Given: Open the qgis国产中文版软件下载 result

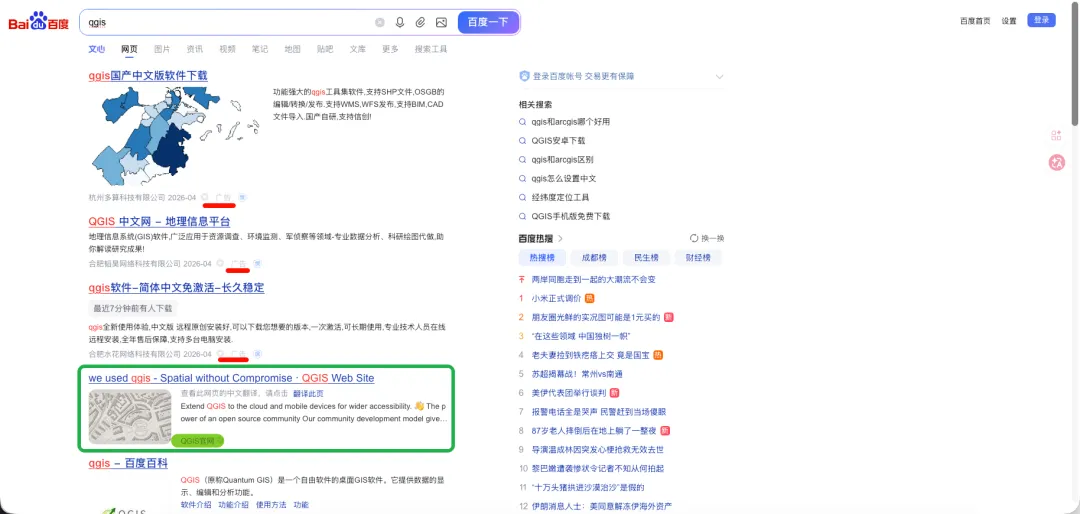Looking at the screenshot, I should coord(148,76).
